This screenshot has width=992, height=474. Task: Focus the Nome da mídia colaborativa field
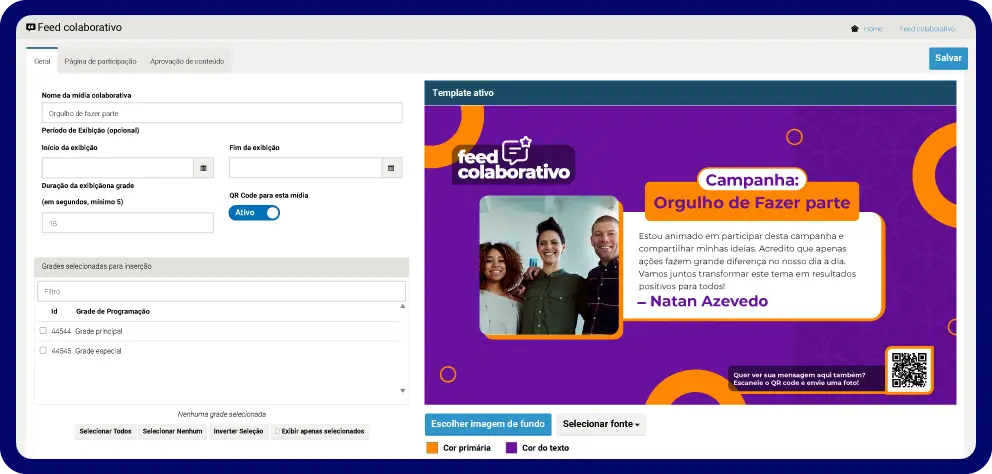pos(222,113)
